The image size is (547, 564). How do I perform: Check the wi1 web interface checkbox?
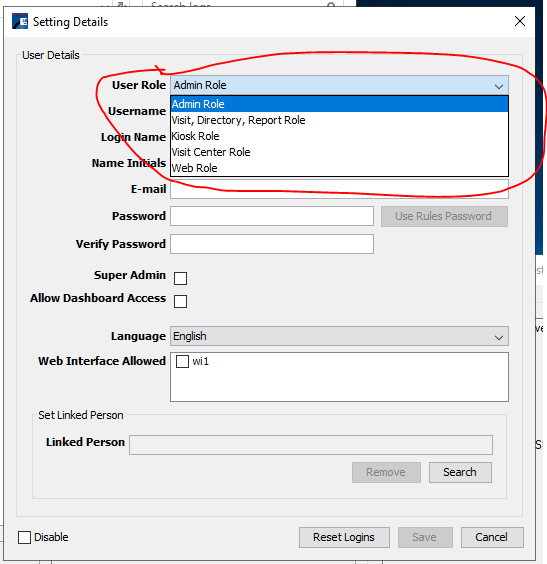point(182,361)
